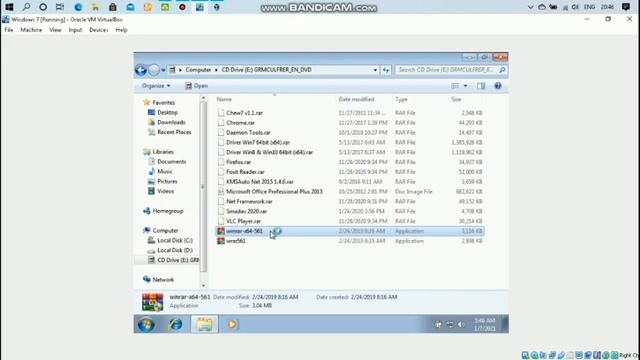Launch Microsoft Edge from the host taskbar

pos(78,7)
